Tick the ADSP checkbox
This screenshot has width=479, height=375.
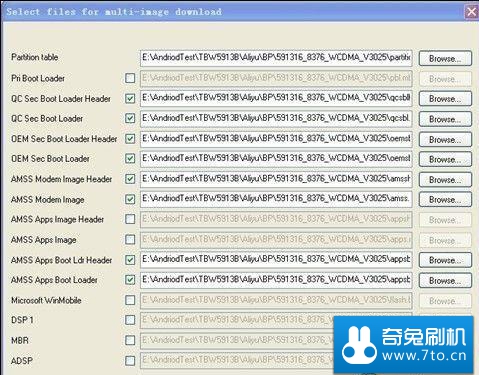tap(130, 361)
